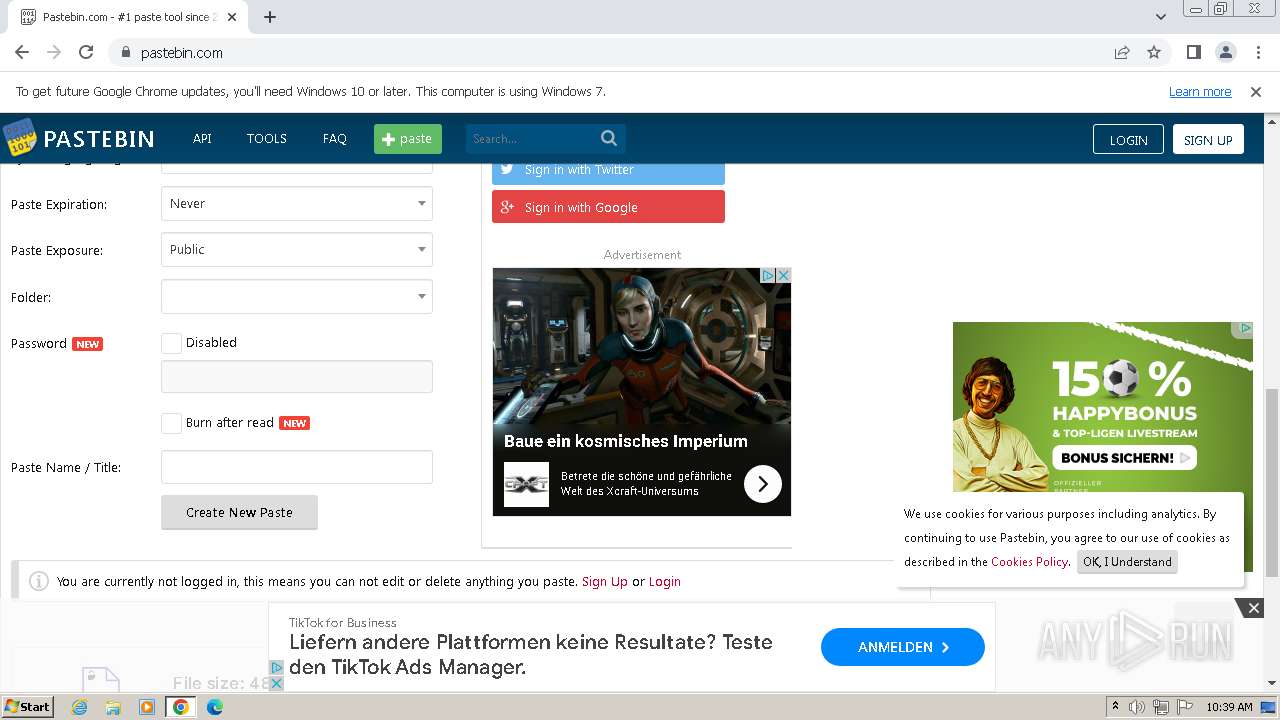This screenshot has width=1280, height=720.
Task: Open the Folder dropdown
Action: coord(297,297)
